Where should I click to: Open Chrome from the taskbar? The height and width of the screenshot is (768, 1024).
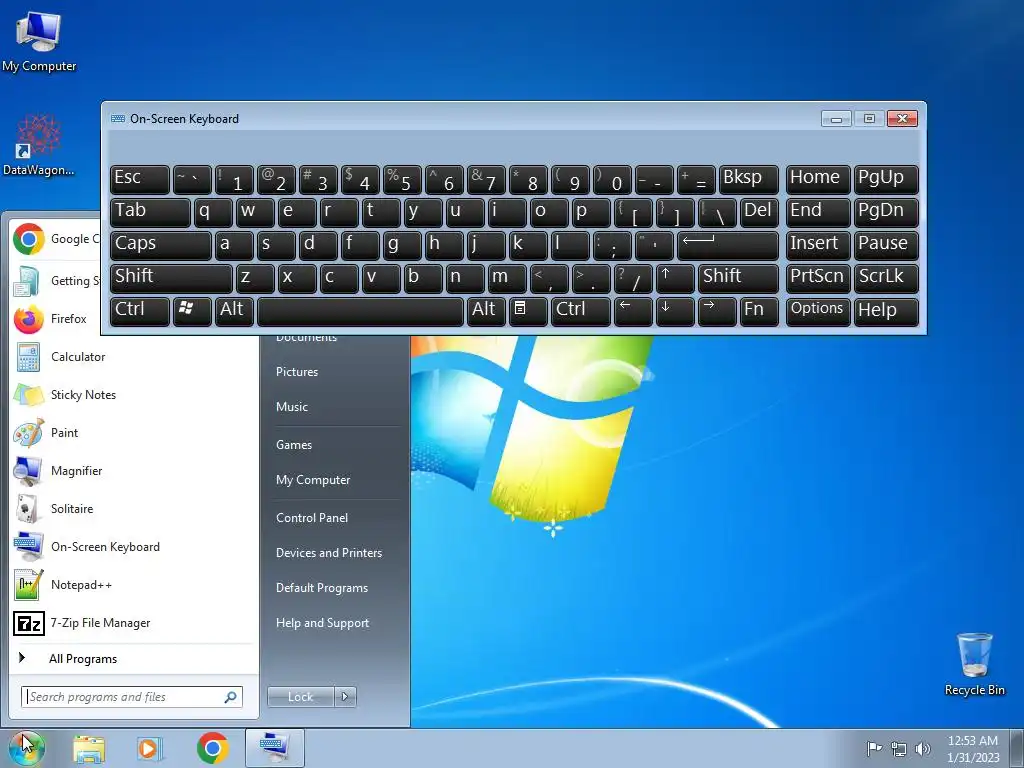tap(212, 748)
